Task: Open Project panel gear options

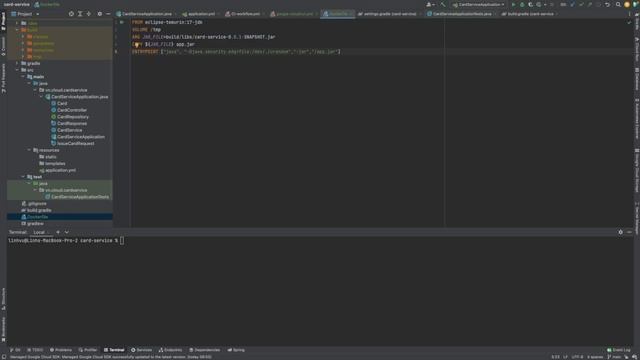Action: [x=100, y=14]
